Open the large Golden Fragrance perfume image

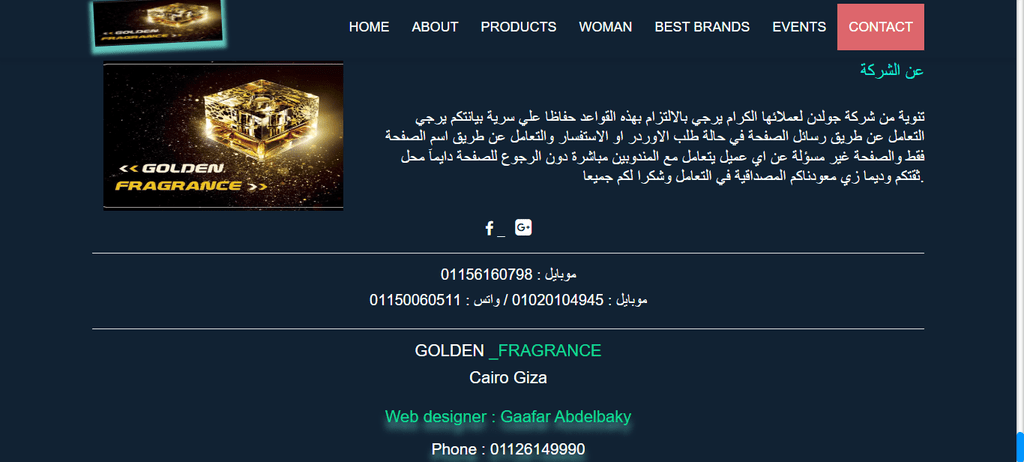click(223, 136)
